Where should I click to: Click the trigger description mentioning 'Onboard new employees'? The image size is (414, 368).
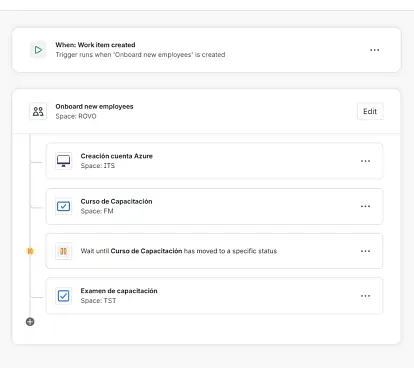point(140,55)
